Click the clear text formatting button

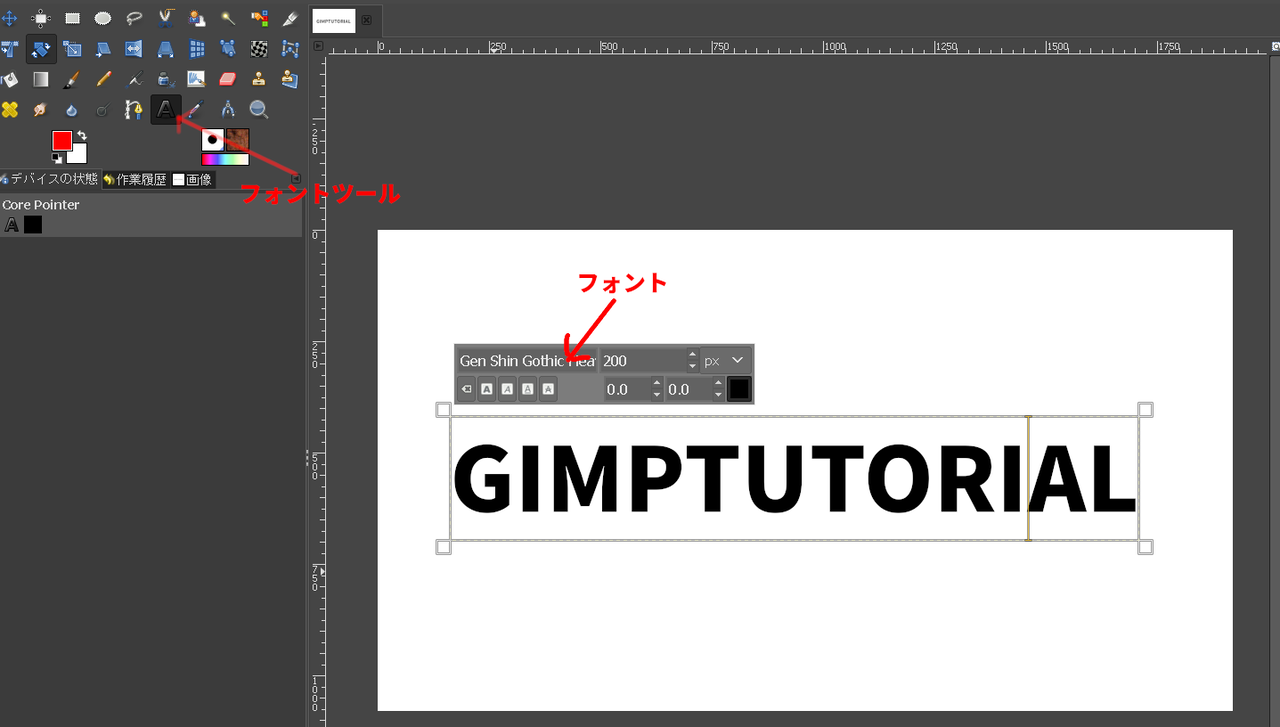point(466,389)
